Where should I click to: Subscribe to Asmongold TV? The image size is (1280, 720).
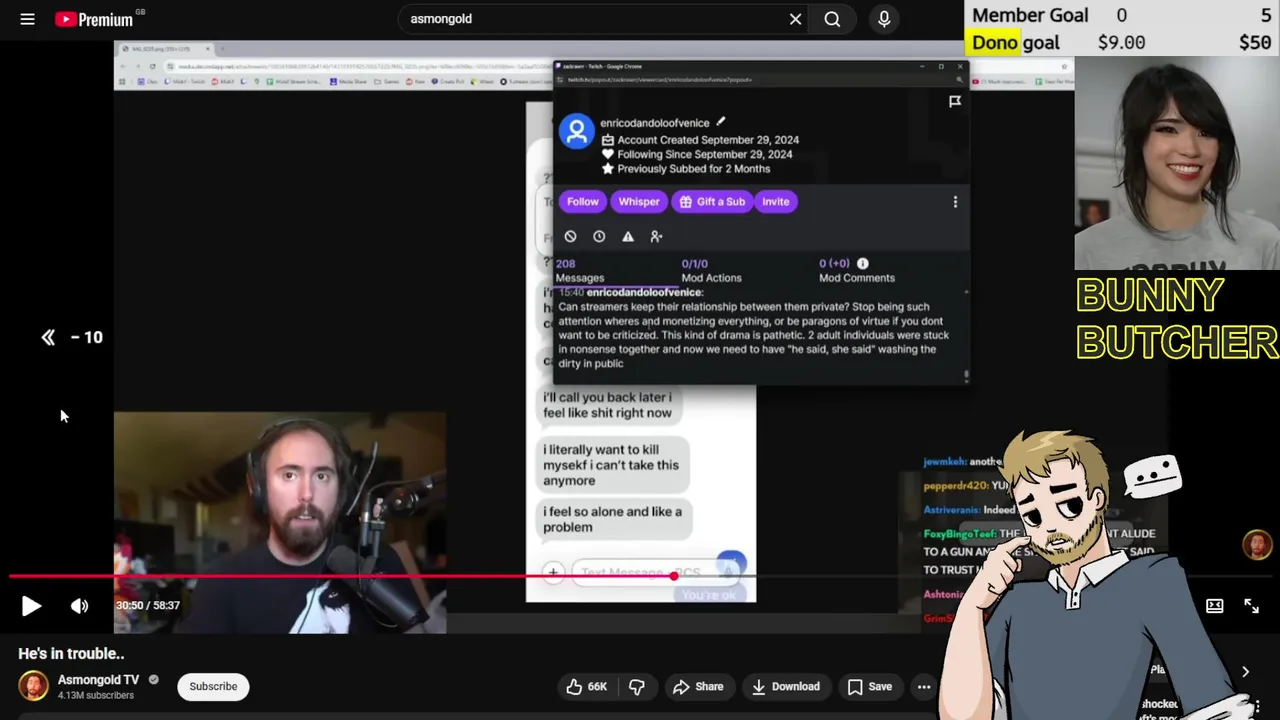(213, 686)
